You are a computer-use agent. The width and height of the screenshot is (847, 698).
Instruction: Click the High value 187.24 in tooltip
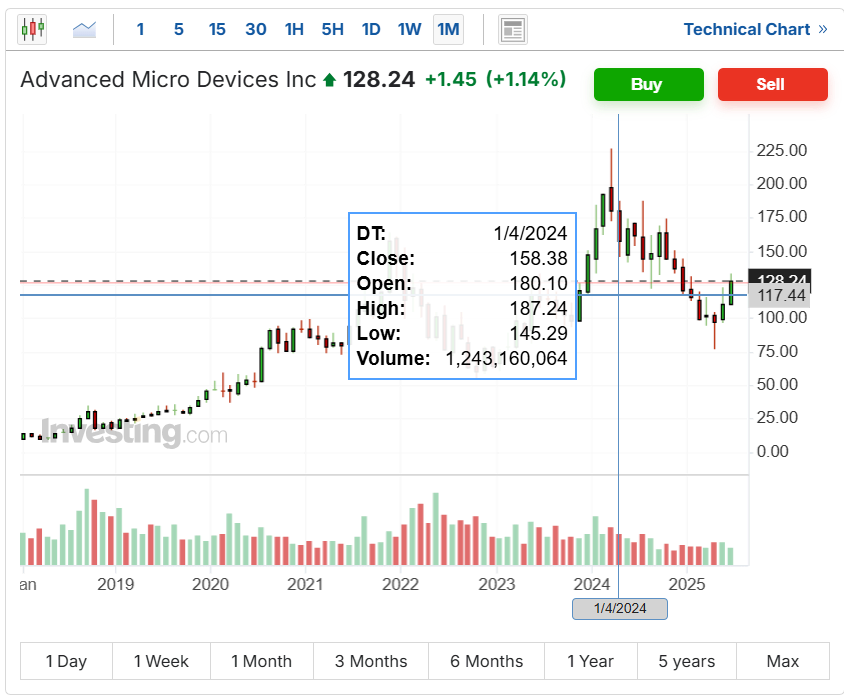click(x=539, y=308)
